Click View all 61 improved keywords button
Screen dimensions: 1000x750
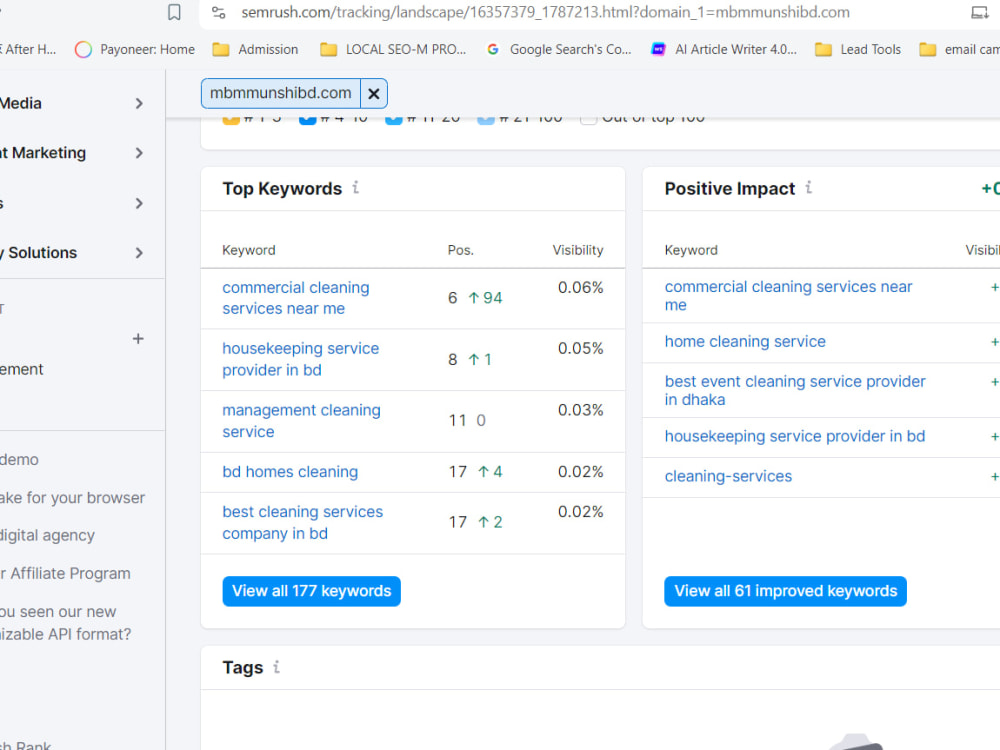[785, 591]
